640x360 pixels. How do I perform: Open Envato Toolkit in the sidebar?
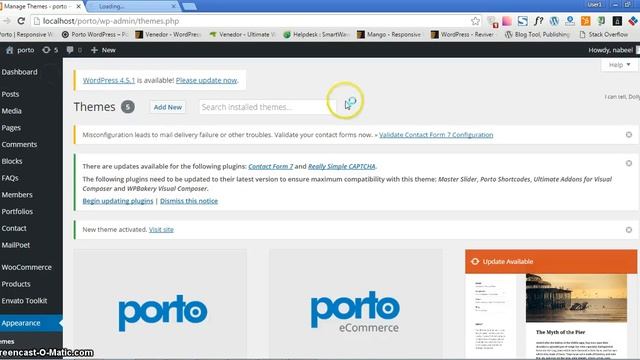[24, 300]
